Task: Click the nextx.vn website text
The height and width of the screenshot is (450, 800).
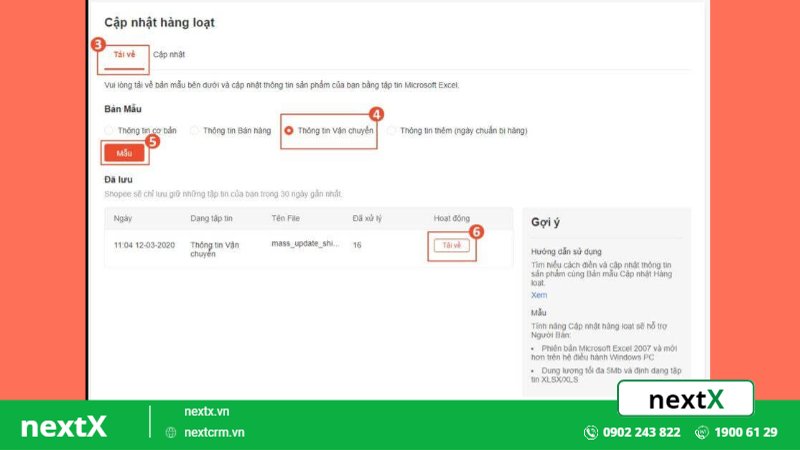Action: tap(207, 411)
